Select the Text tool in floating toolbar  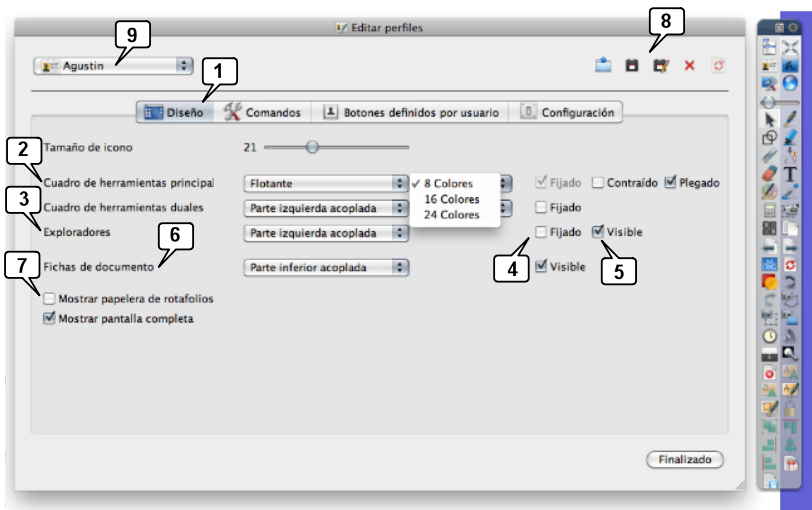(x=791, y=174)
